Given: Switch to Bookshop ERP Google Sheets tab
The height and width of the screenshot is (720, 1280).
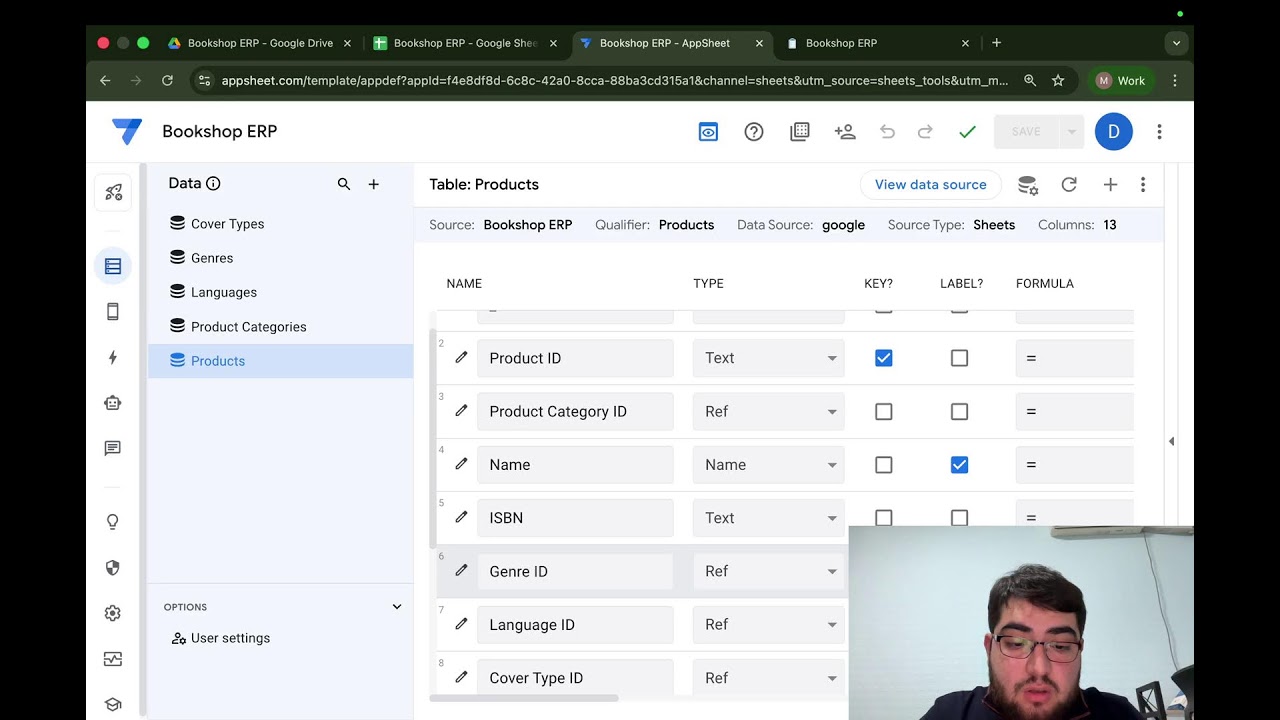Looking at the screenshot, I should tap(465, 43).
